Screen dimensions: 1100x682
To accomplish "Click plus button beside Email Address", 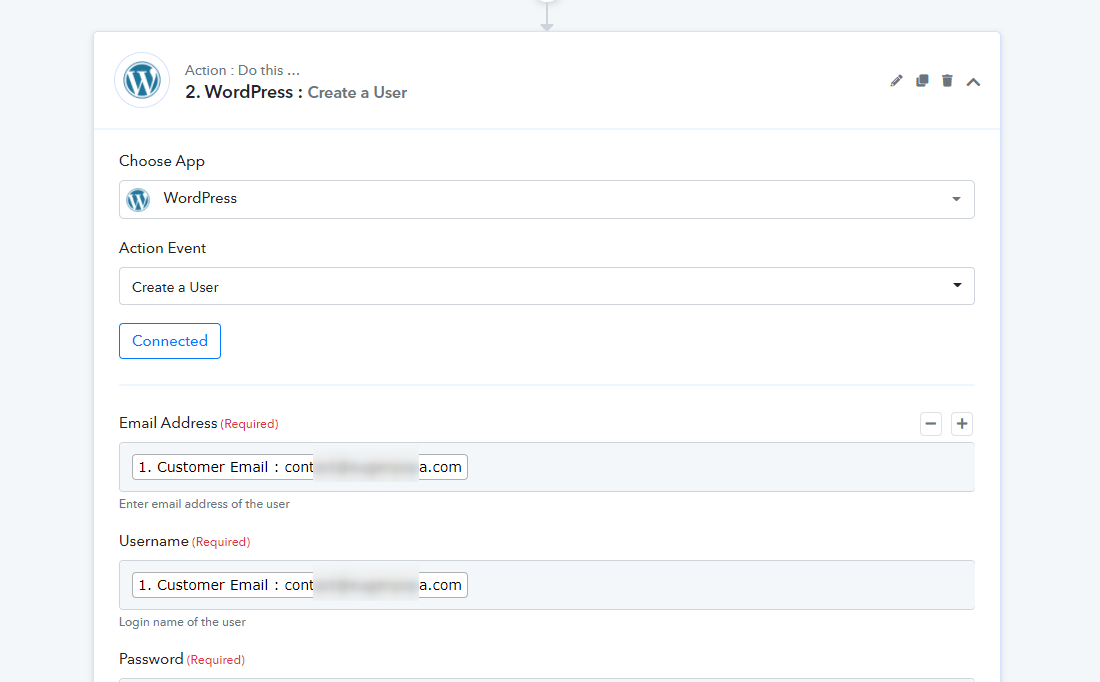I will coord(962,424).
